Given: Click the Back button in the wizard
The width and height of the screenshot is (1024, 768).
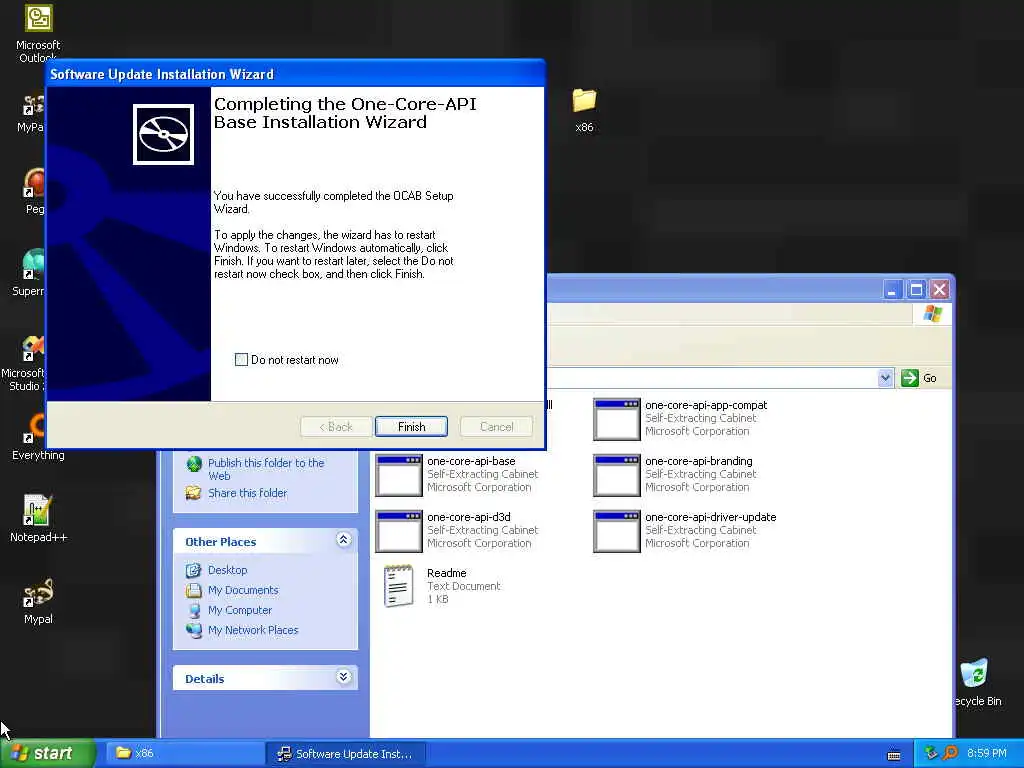Looking at the screenshot, I should coord(336,426).
